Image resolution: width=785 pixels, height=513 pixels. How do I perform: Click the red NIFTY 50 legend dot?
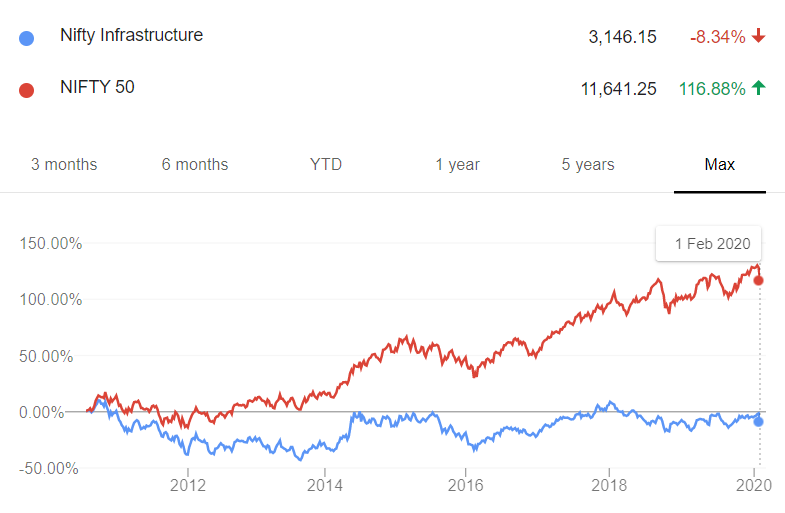tap(26, 90)
